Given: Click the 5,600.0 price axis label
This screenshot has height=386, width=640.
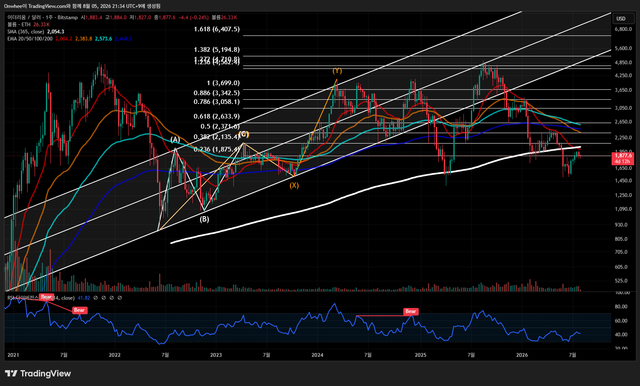Looking at the screenshot, I should point(623,48).
